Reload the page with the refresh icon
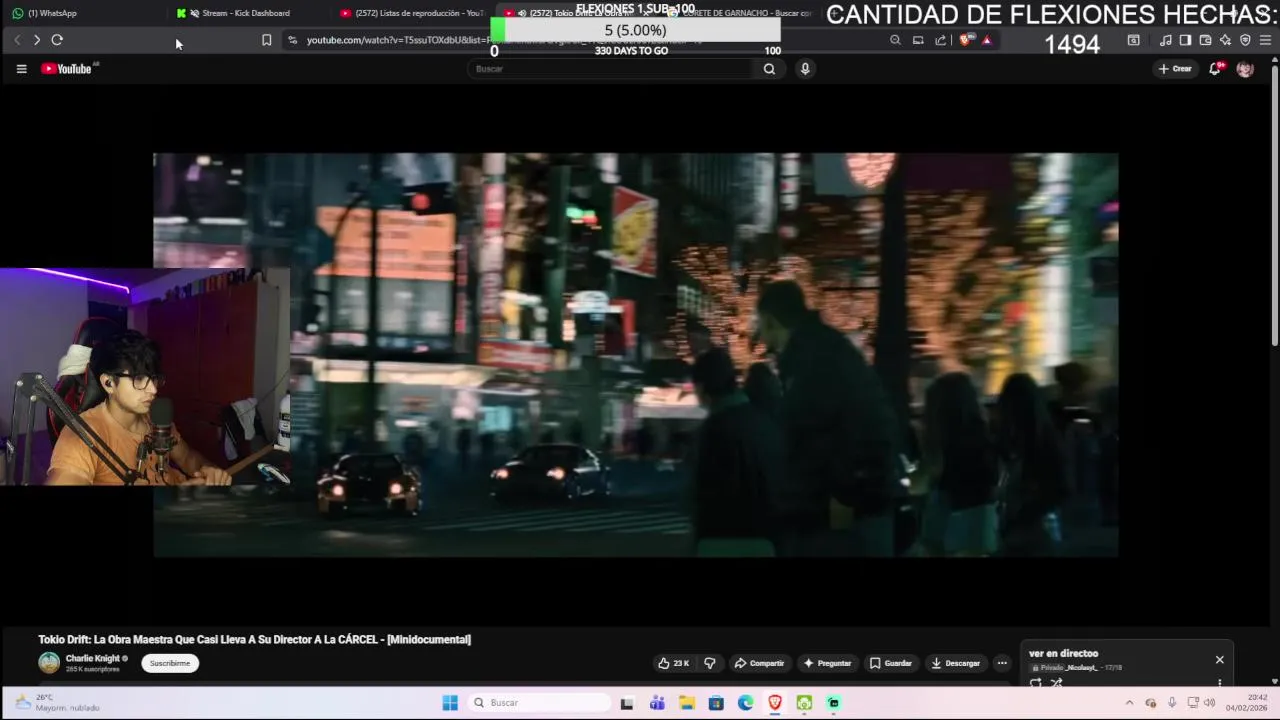Viewport: 1280px width, 720px height. [x=57, y=40]
